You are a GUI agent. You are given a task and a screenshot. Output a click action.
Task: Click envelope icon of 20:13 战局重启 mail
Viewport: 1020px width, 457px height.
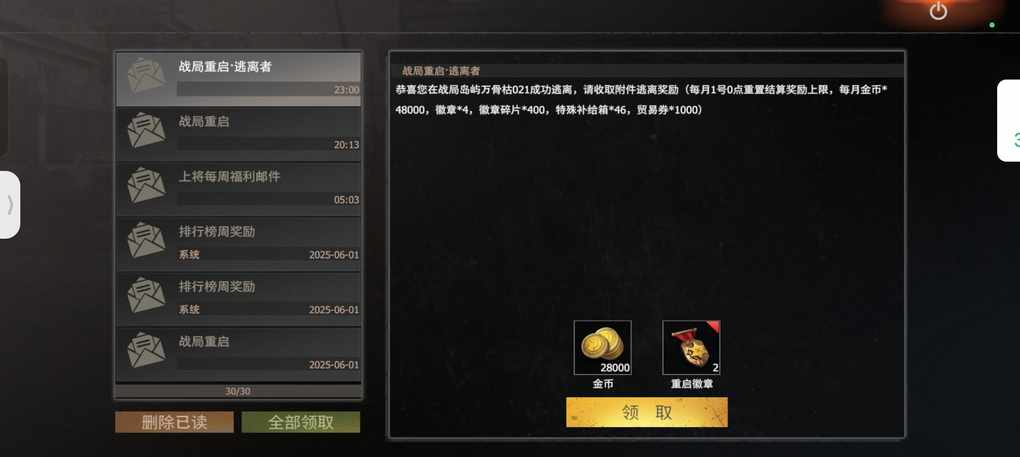point(146,130)
